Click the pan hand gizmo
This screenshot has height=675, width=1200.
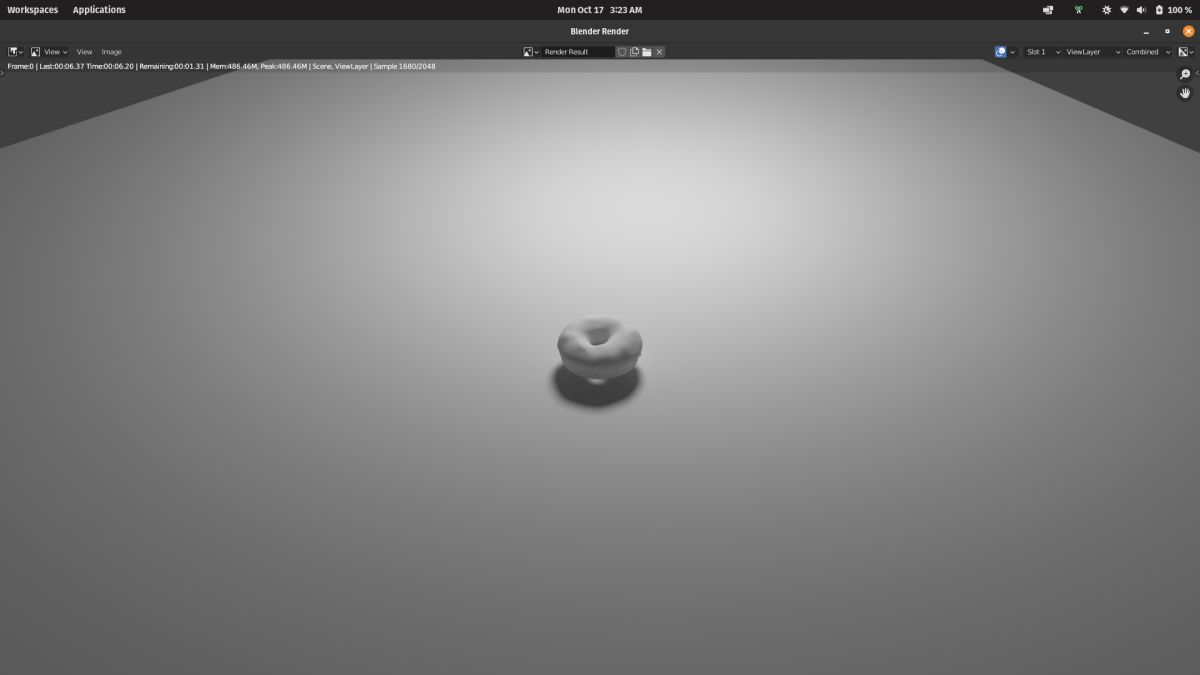(1185, 93)
